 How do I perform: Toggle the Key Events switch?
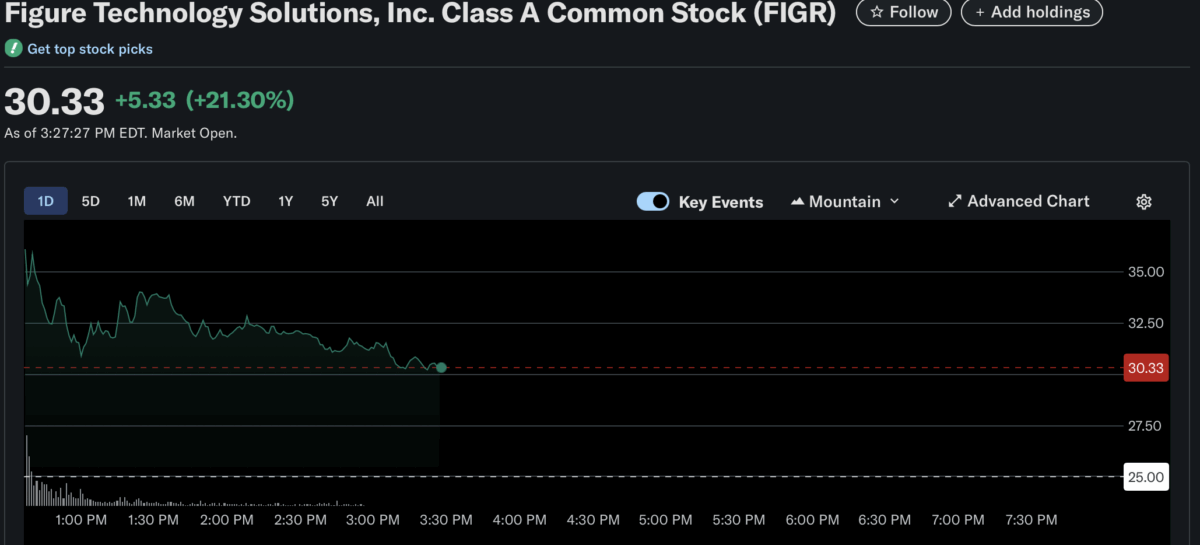pyautogui.click(x=653, y=202)
